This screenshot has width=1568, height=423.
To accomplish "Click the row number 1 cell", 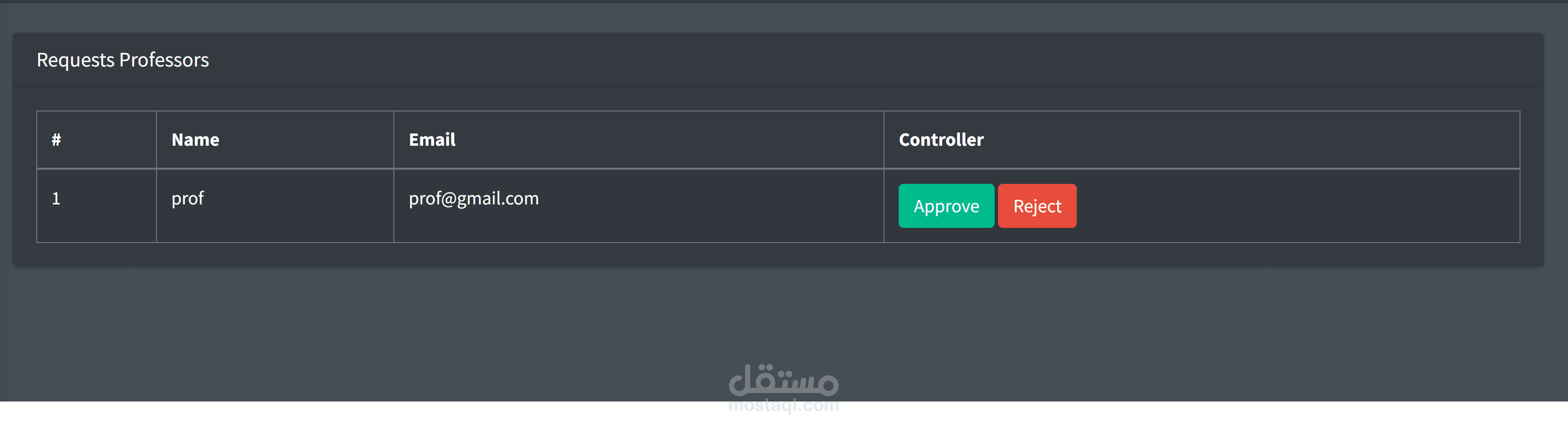I will click(96, 205).
